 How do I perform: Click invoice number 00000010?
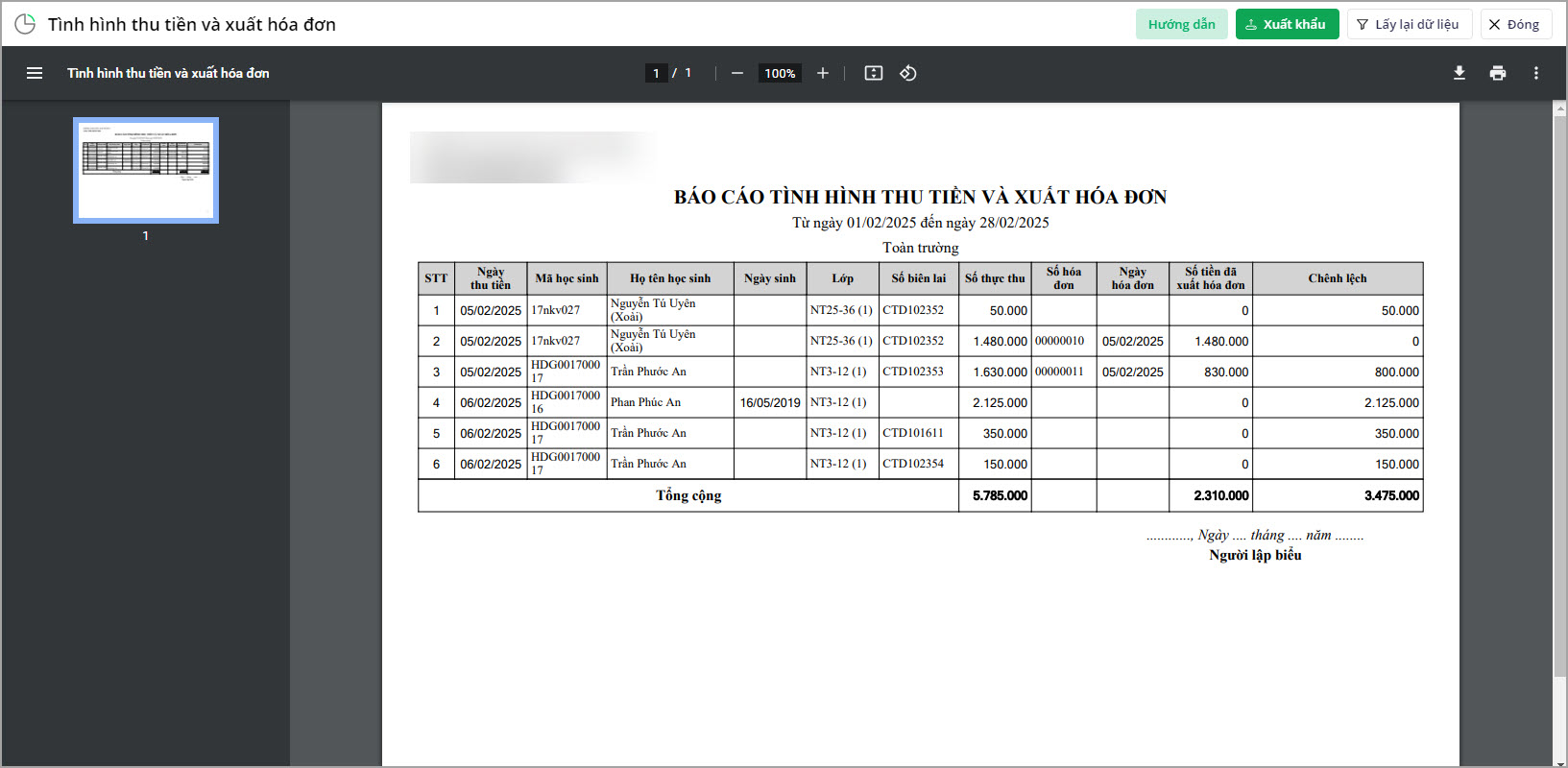coord(1060,341)
